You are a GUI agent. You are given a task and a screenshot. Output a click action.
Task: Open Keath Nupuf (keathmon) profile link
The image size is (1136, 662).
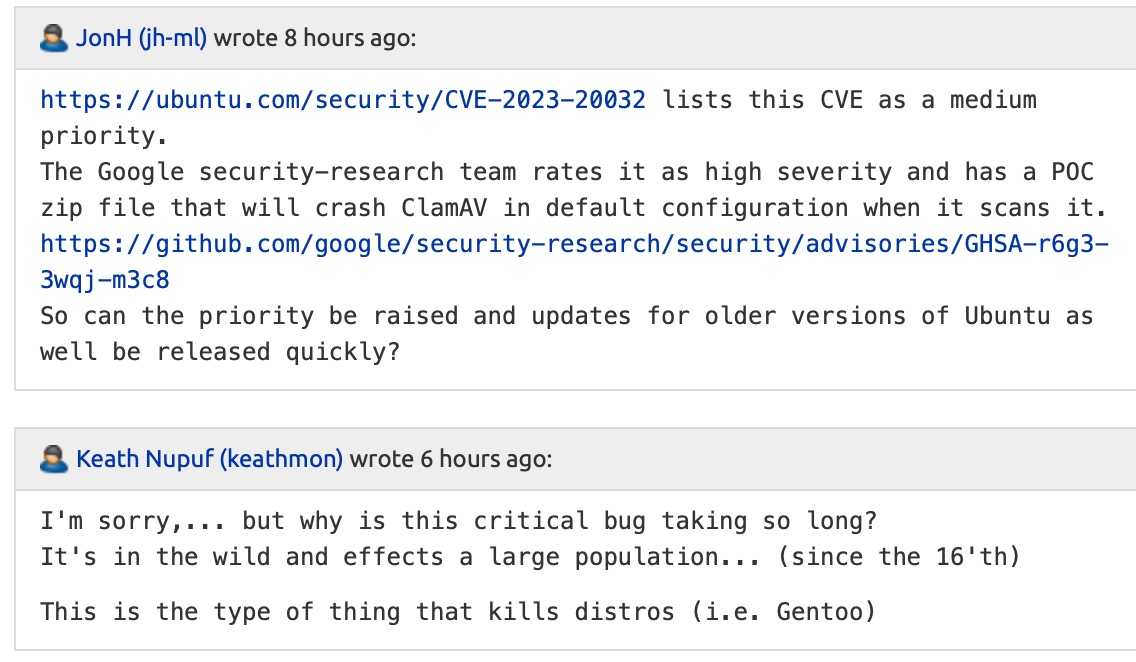pyautogui.click(x=209, y=459)
